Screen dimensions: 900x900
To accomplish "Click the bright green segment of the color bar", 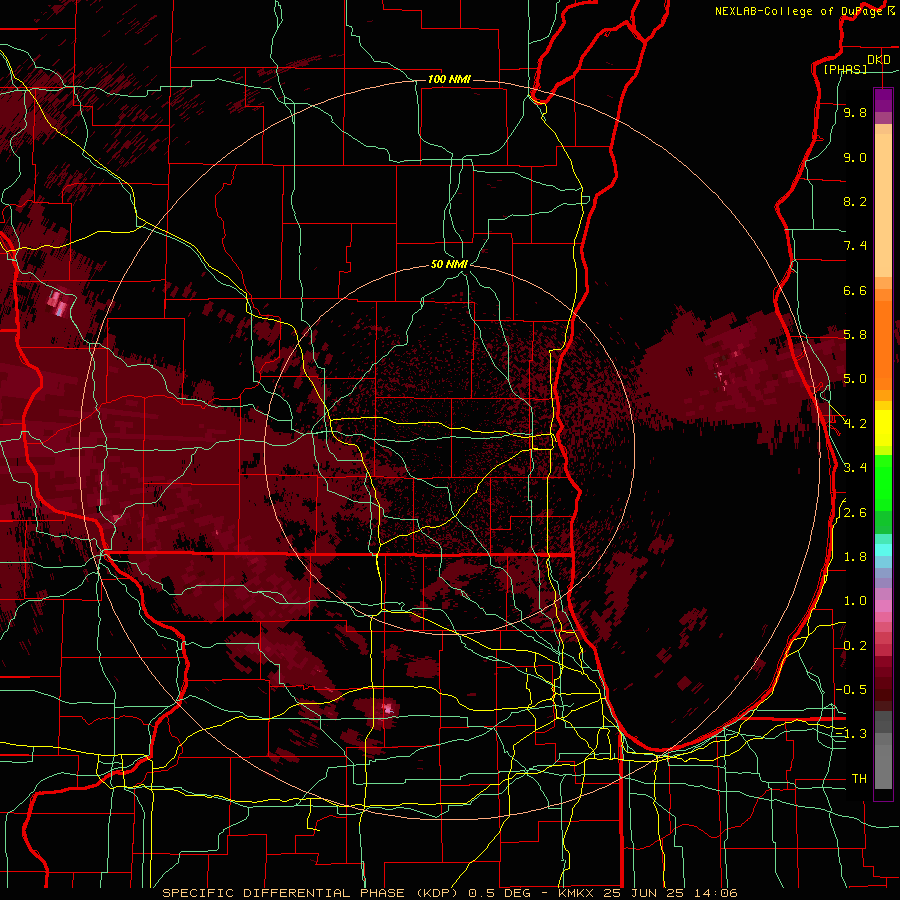I will coord(883,482).
